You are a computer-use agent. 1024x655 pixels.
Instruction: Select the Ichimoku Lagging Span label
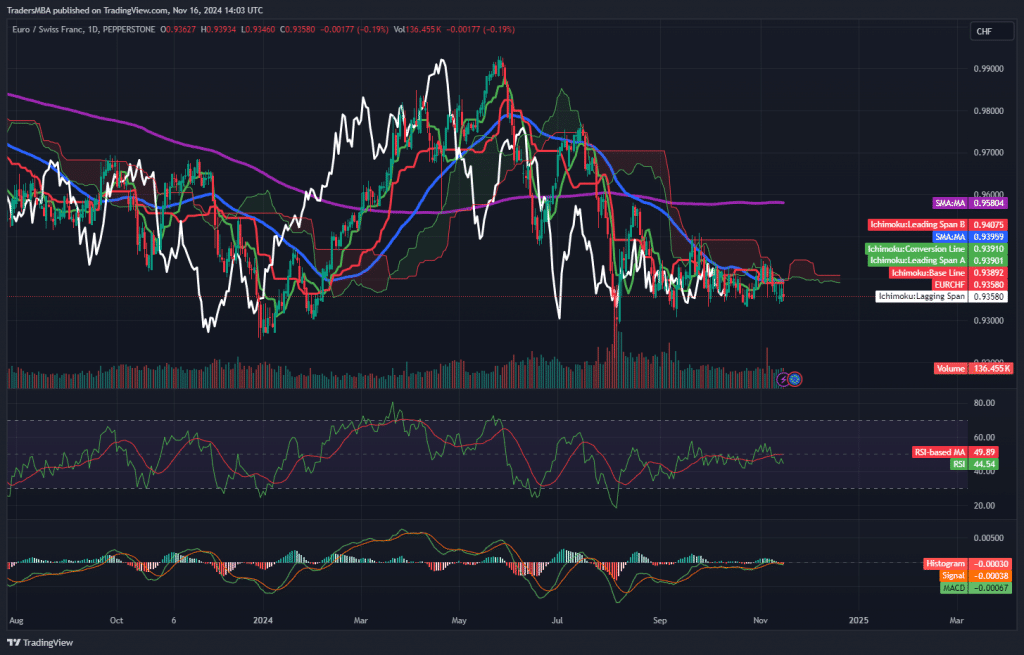[921, 296]
